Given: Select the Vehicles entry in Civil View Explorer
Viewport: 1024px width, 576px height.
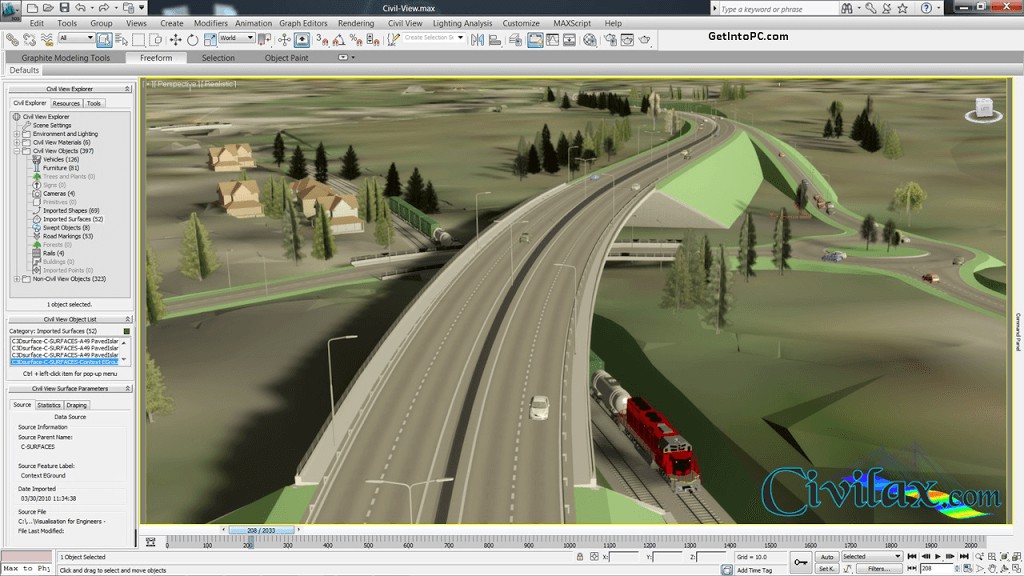Looking at the screenshot, I should coord(60,160).
